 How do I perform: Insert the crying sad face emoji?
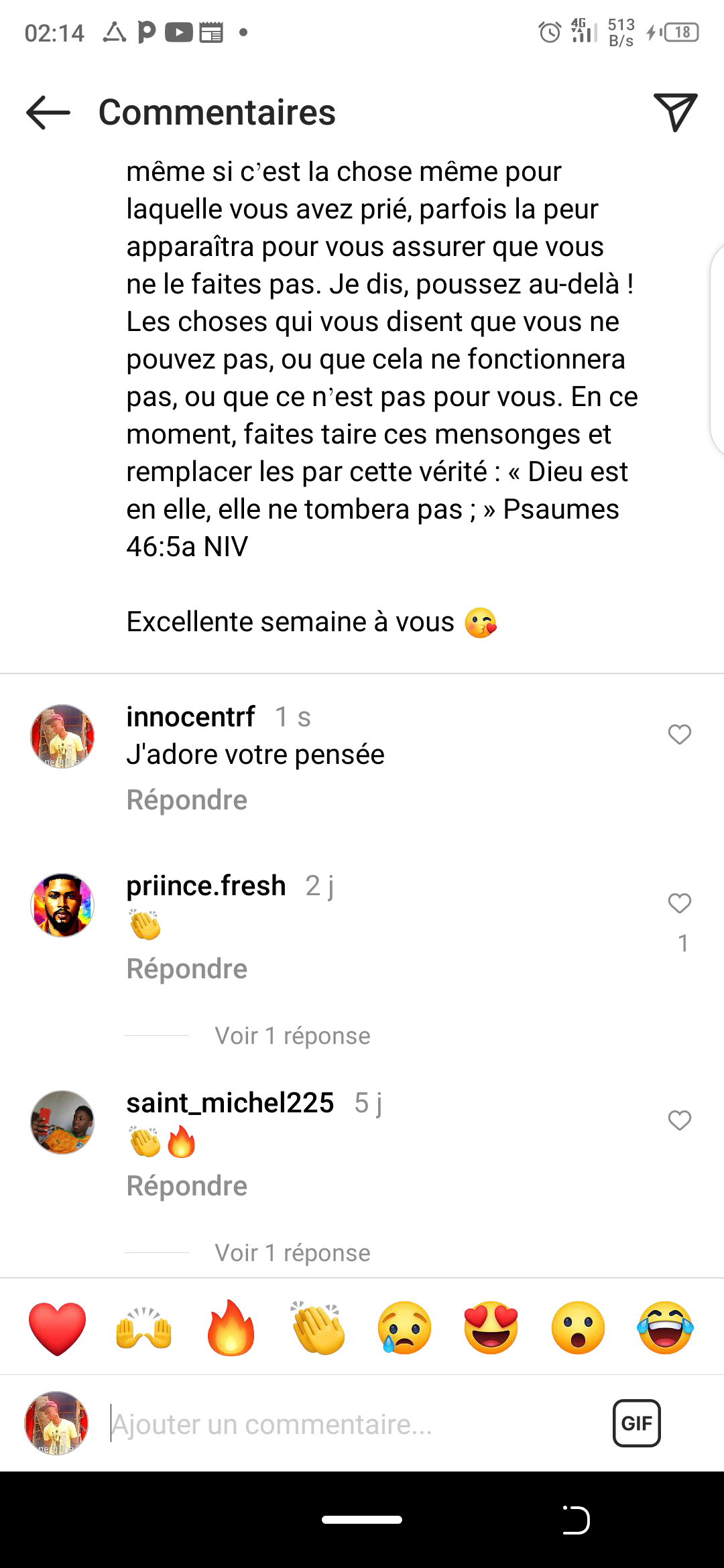pyautogui.click(x=404, y=1328)
